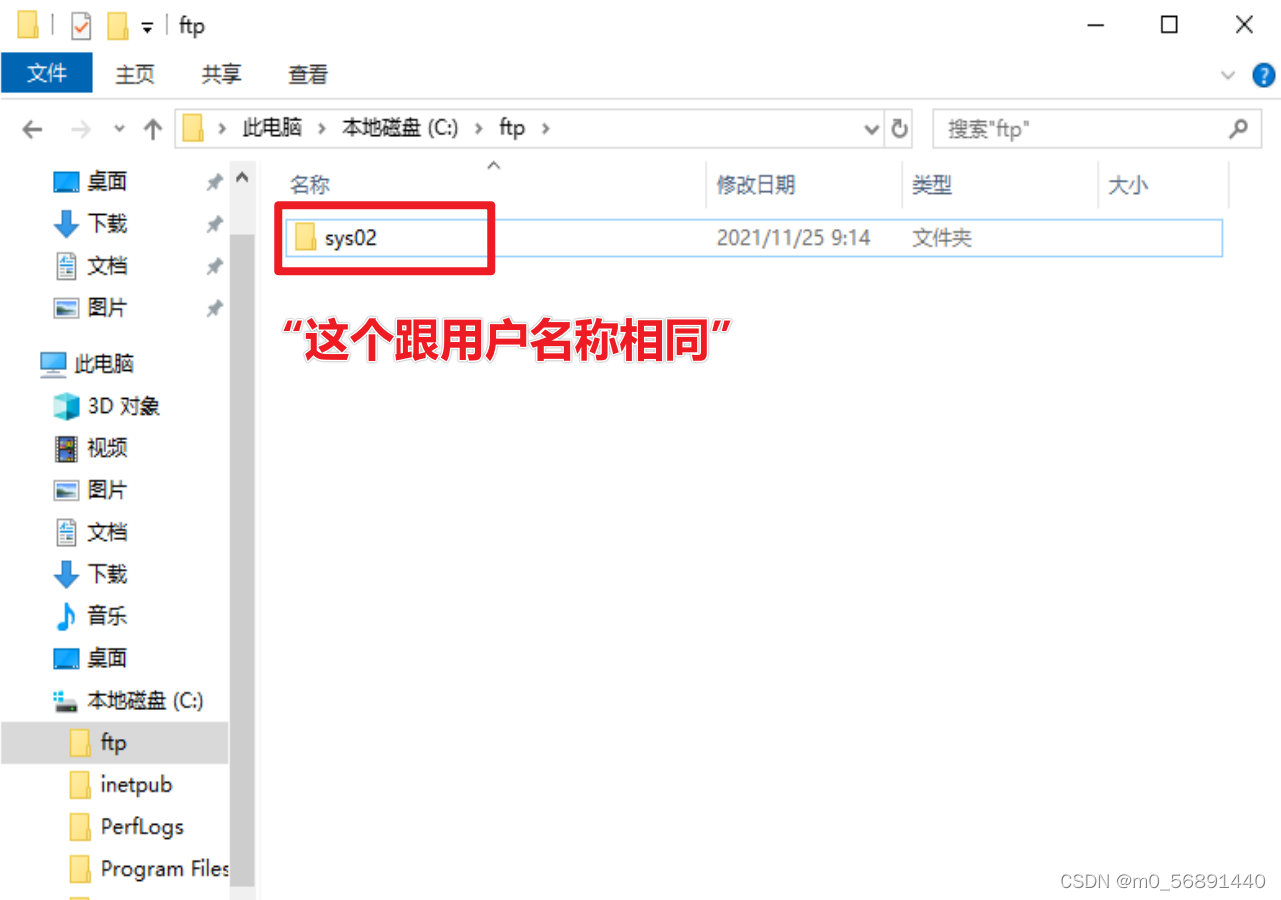Sort files by clicking the 修改日期 column header
Screen dimensions: 1281x900
tap(756, 185)
